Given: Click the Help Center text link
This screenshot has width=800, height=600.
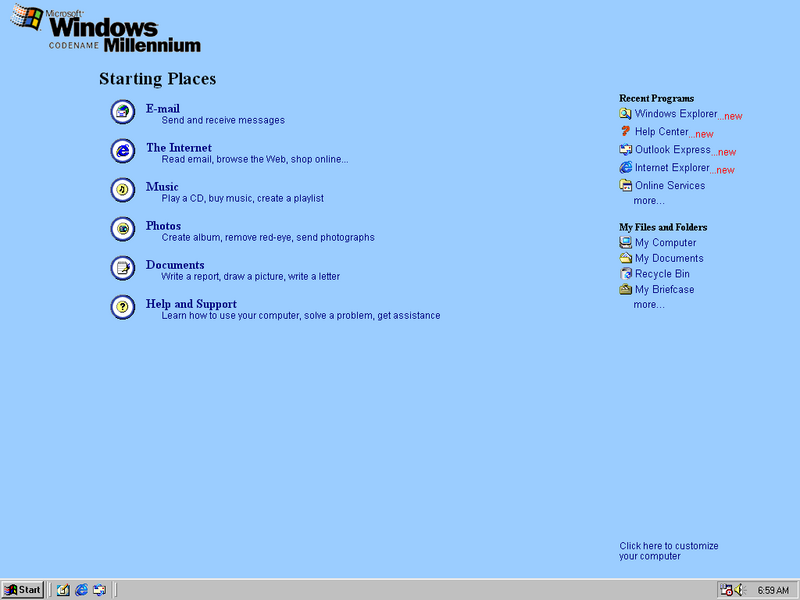Looking at the screenshot, I should (662, 132).
